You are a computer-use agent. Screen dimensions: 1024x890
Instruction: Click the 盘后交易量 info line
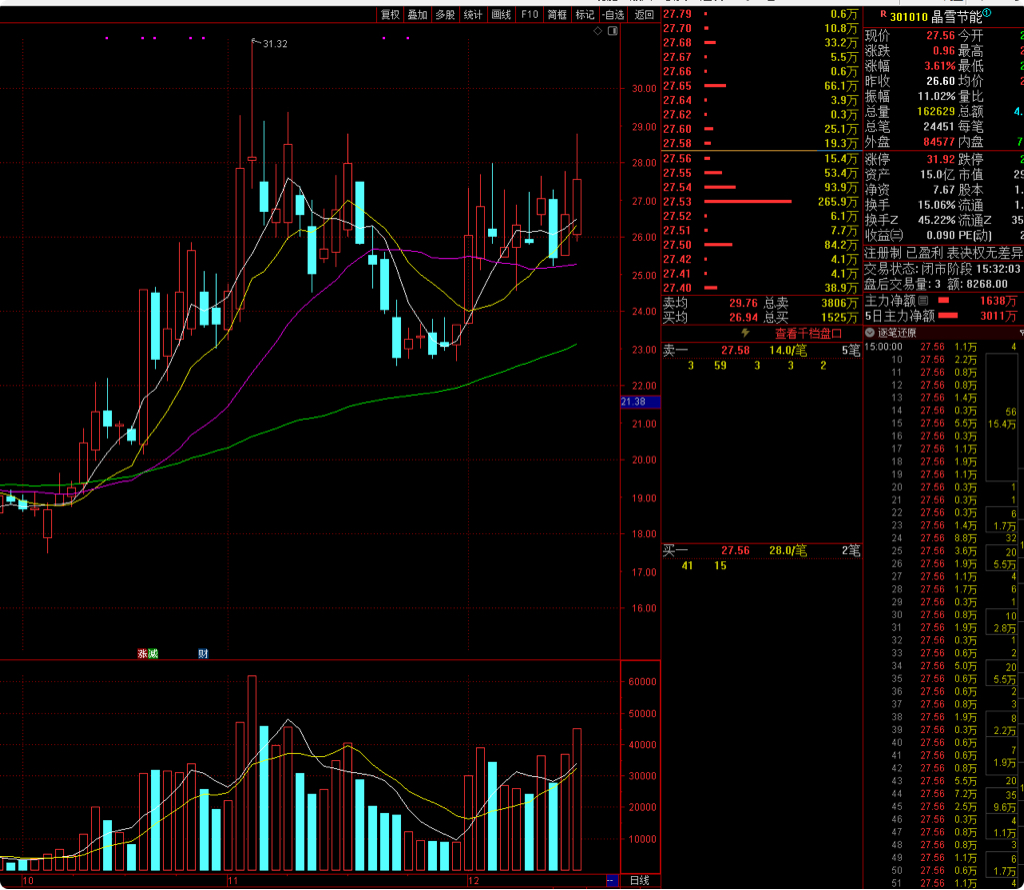tap(936, 284)
